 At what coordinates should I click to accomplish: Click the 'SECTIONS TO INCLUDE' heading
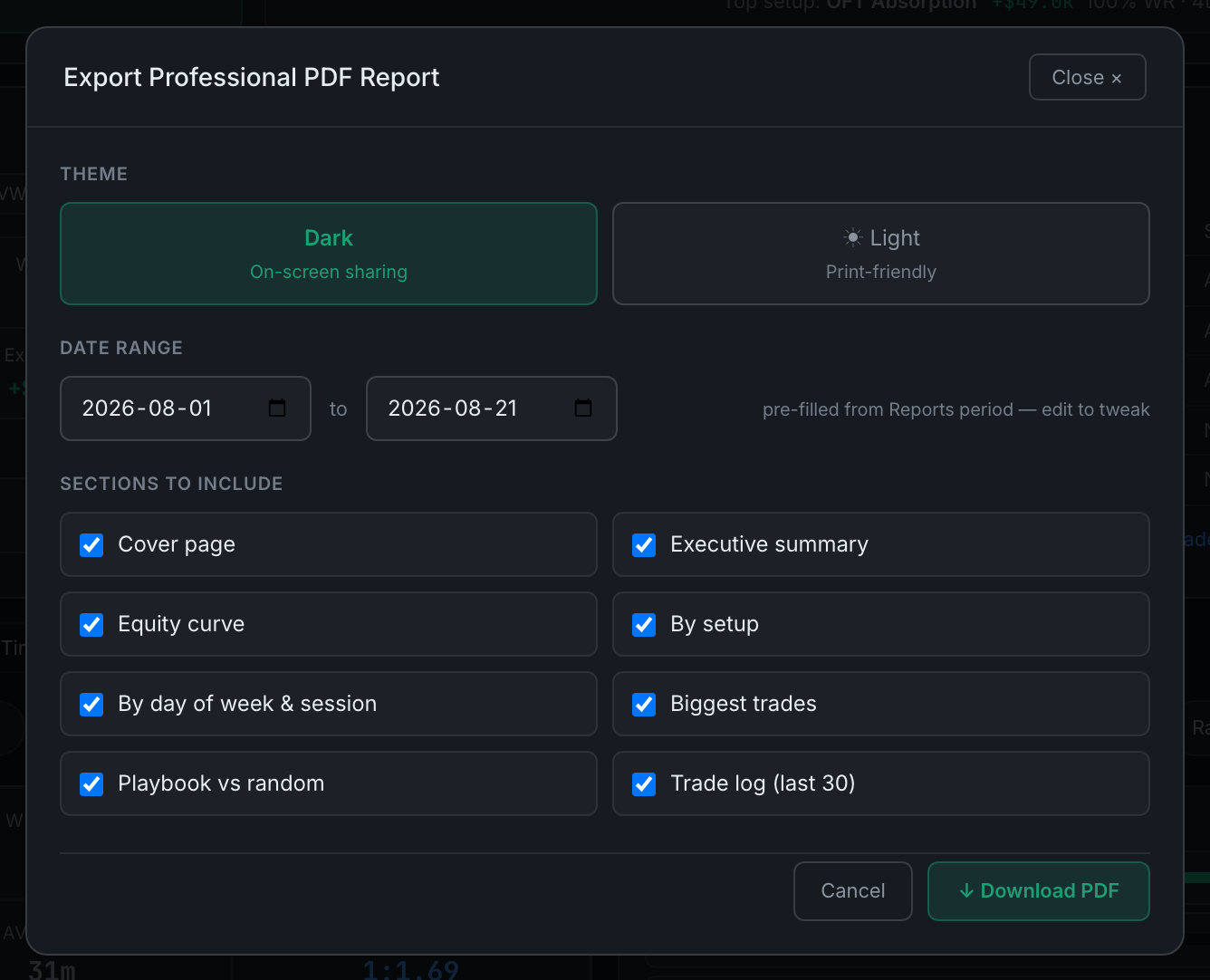point(171,484)
